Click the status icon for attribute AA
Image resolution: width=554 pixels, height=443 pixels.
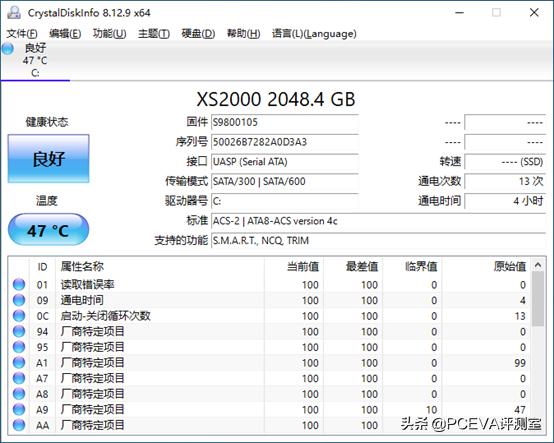coord(19,425)
